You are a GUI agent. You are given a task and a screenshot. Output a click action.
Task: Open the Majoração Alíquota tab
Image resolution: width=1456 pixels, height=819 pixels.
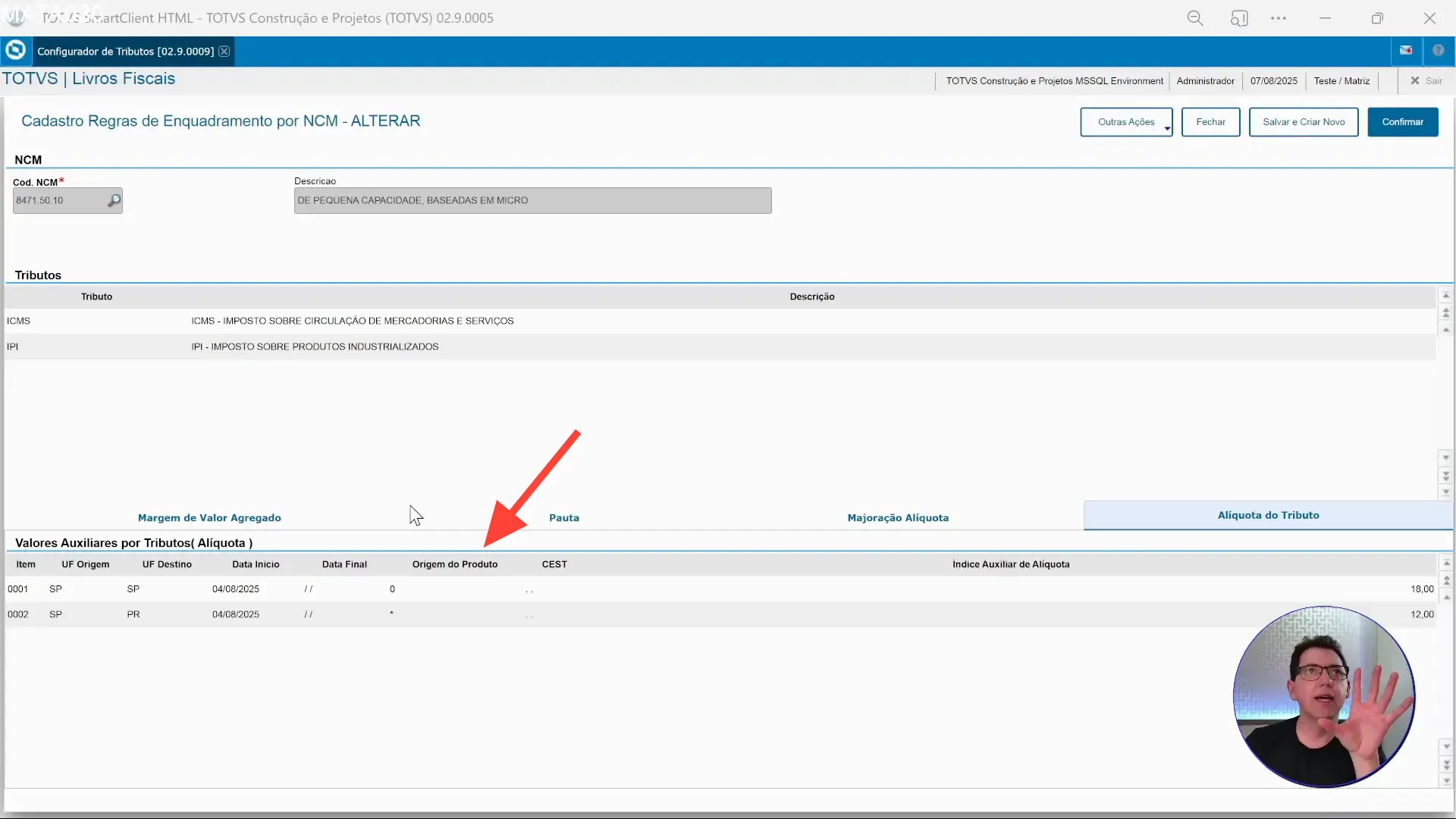coord(898,518)
